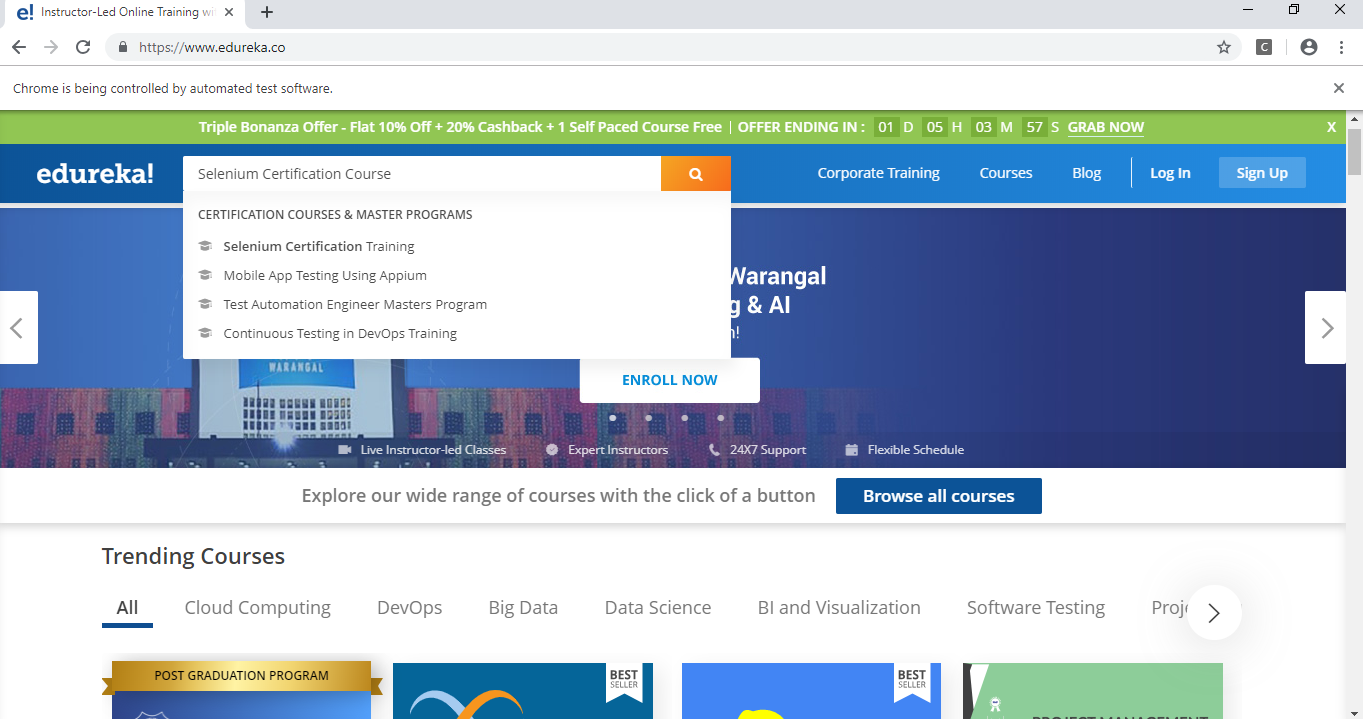1363x719 pixels.
Task: Click the ENROLL NOW button
Action: click(668, 380)
